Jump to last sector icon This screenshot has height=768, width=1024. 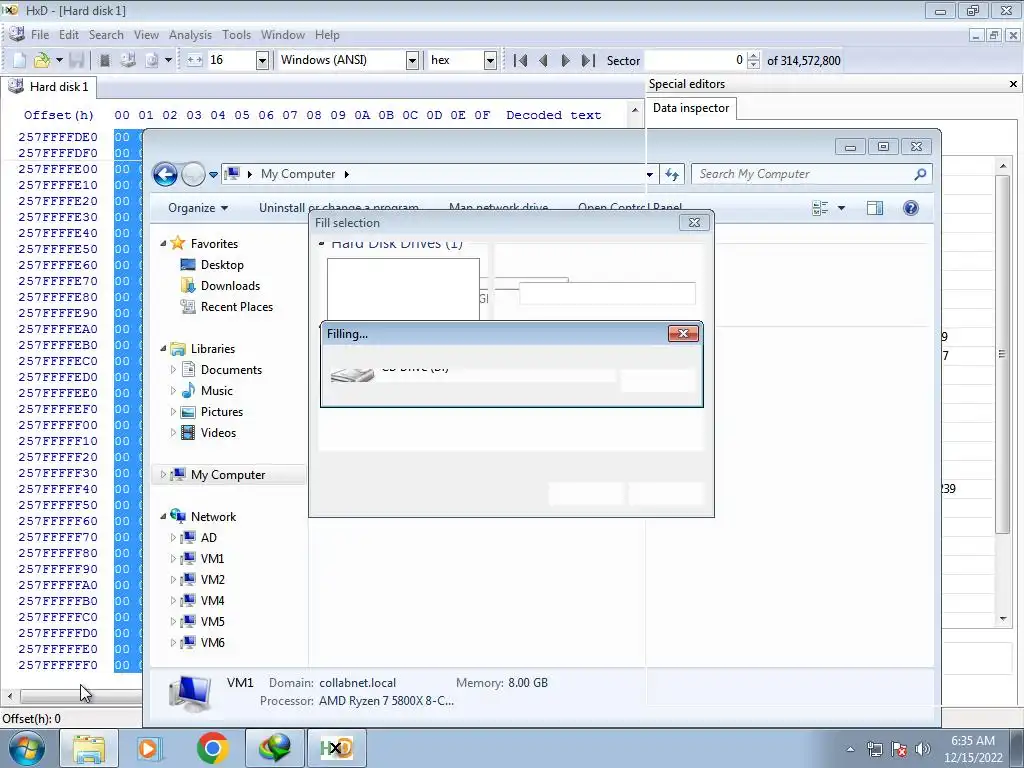[588, 60]
